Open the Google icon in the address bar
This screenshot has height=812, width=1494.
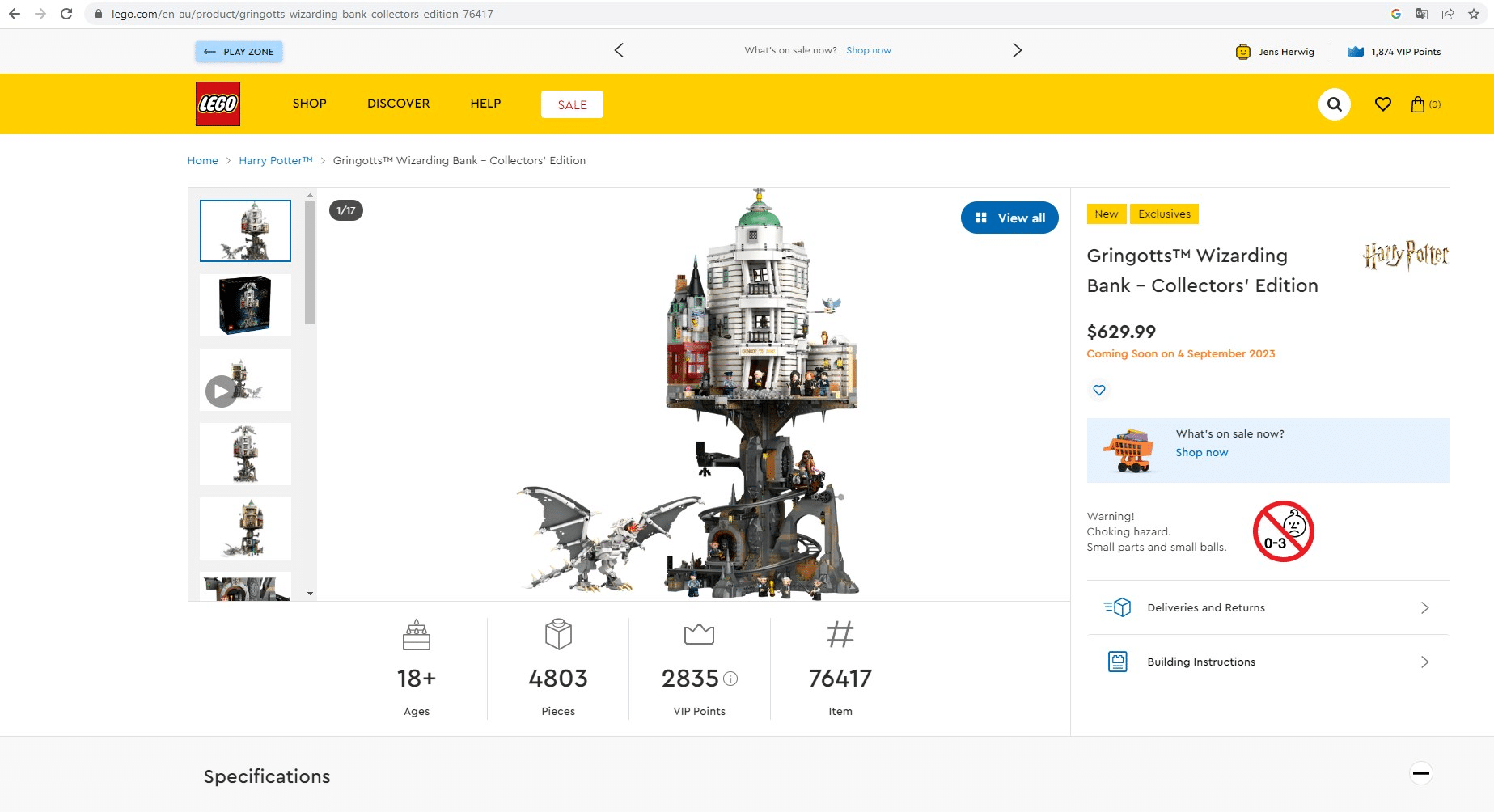pyautogui.click(x=1395, y=14)
